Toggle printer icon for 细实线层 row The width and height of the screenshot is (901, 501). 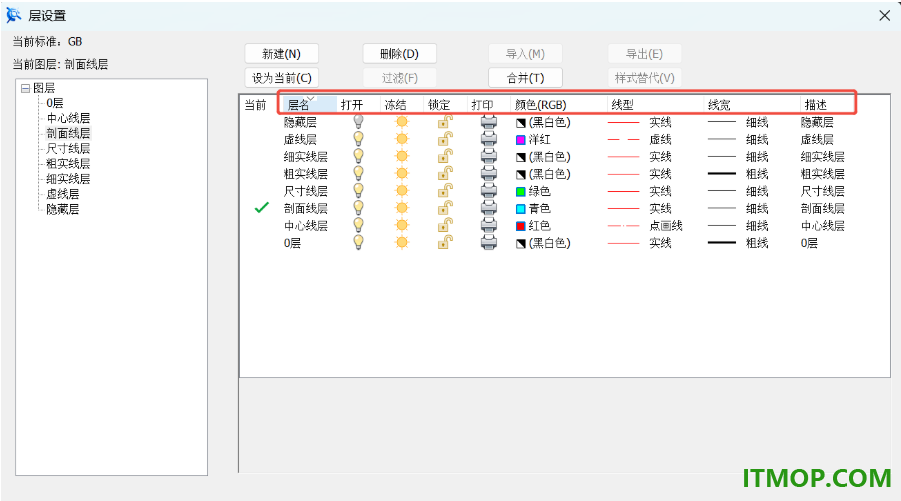click(489, 156)
